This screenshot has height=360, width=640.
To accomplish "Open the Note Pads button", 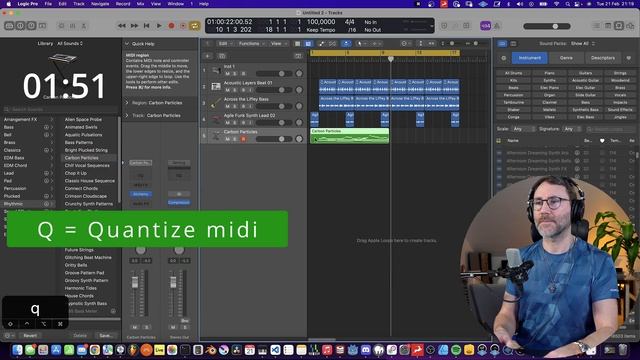I will coord(608,26).
